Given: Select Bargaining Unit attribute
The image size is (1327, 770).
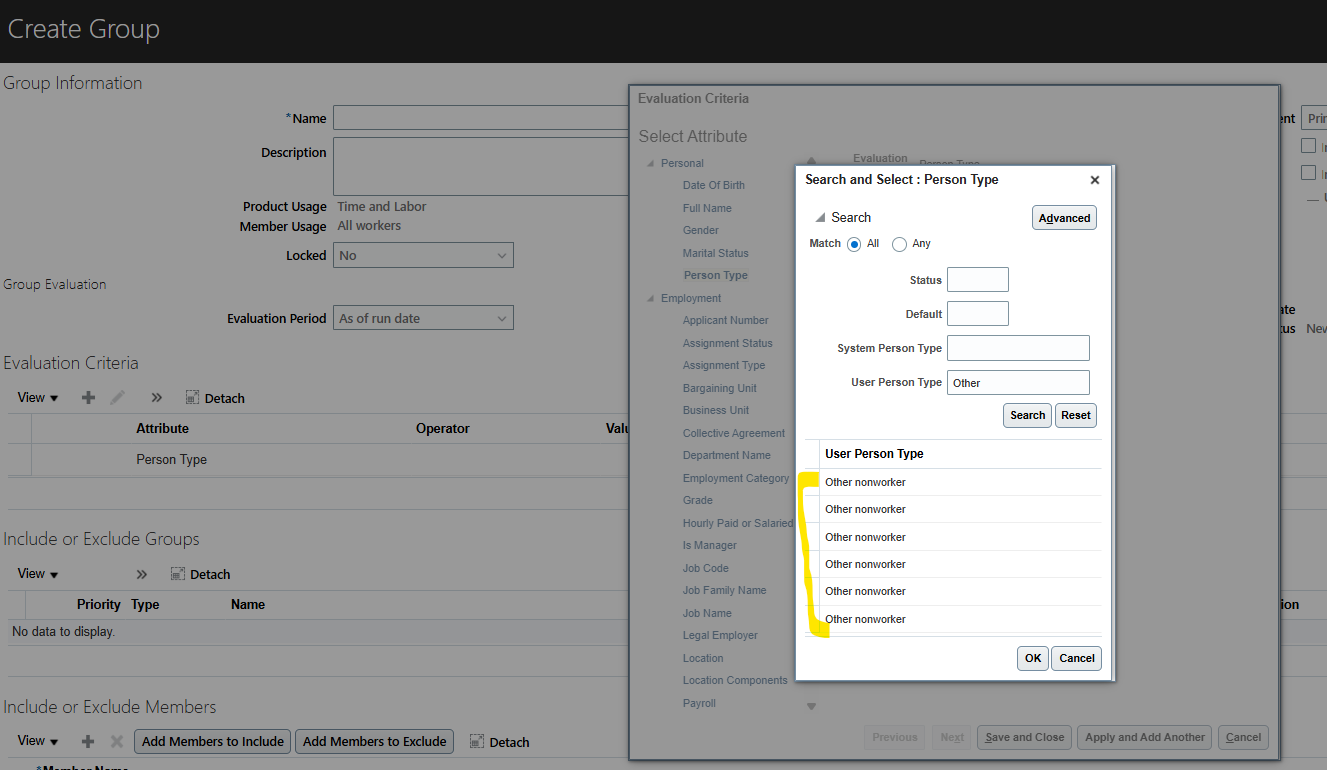Looking at the screenshot, I should click(720, 388).
